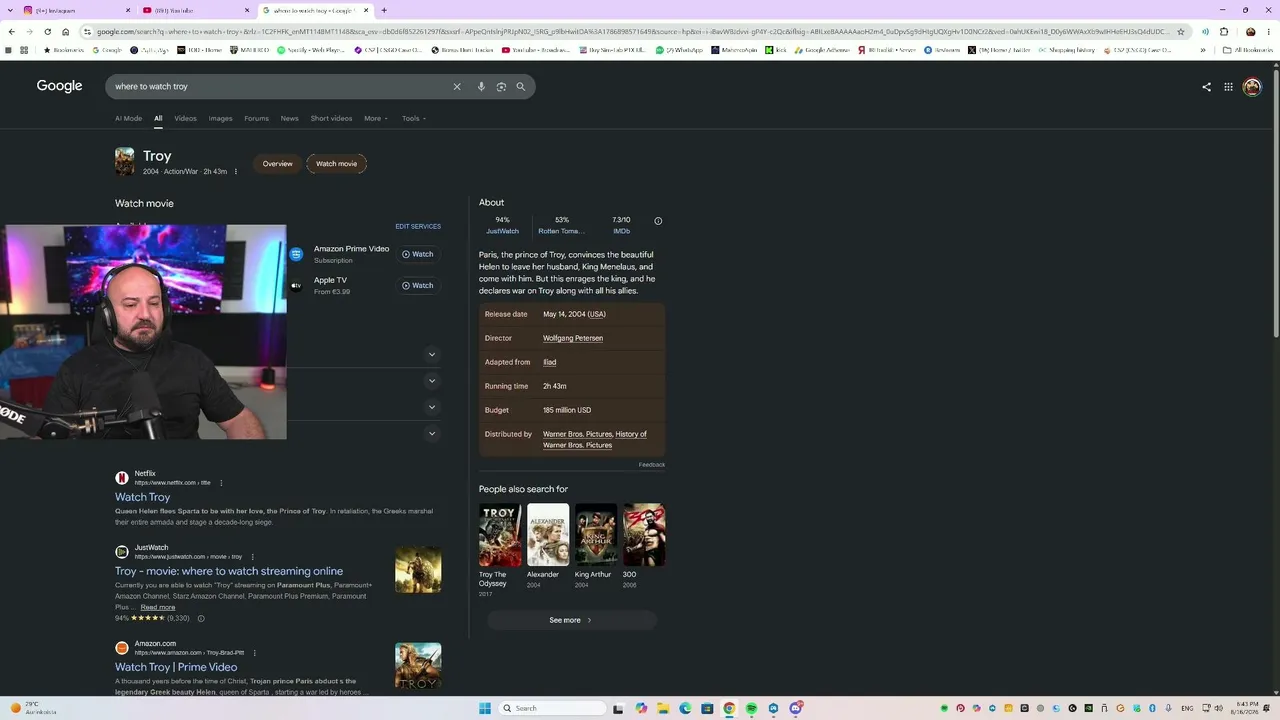This screenshot has width=1280, height=720.
Task: Open Microsoft Edge from the taskbar
Action: [685, 709]
